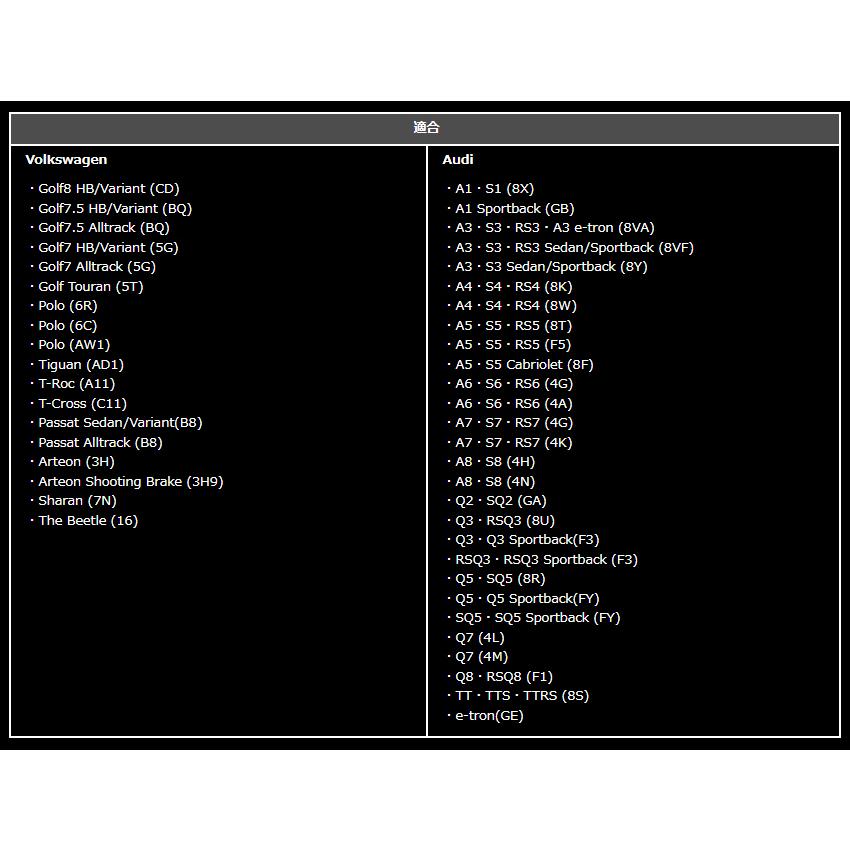Choose Tiguan (AD1) from the Volkswagen list
Viewport: 850px width, 850px height.
pyautogui.click(x=81, y=365)
